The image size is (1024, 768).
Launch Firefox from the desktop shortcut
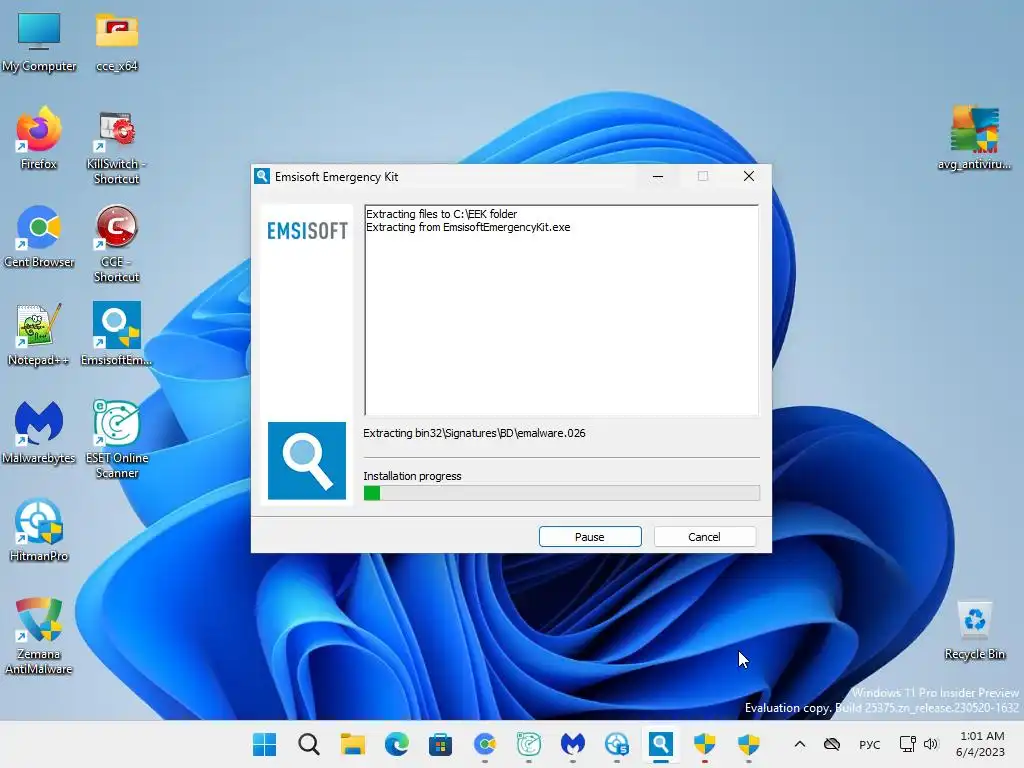(x=39, y=138)
